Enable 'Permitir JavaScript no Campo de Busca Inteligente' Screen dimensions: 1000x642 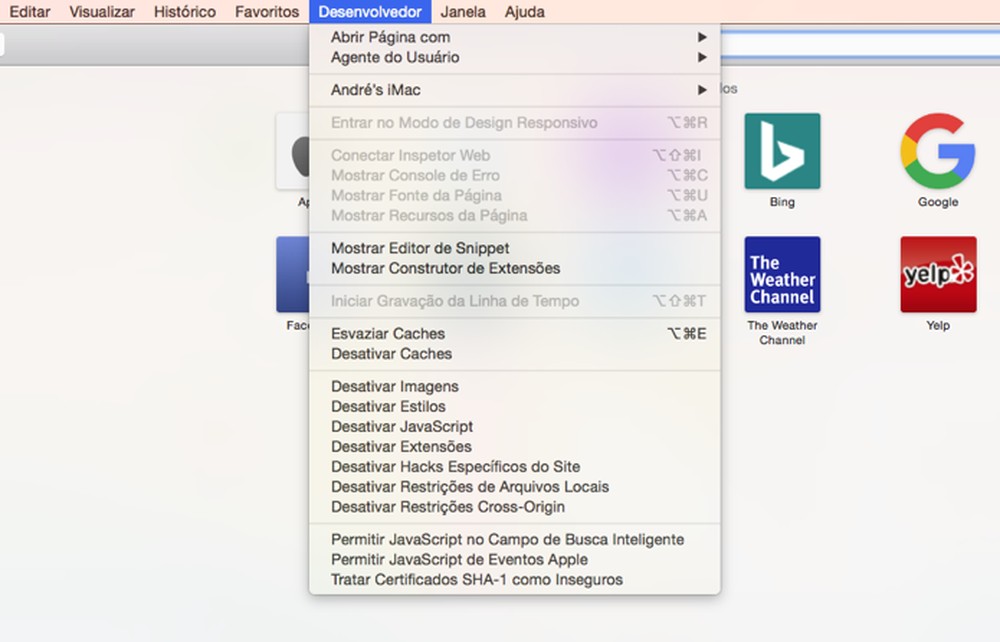507,539
